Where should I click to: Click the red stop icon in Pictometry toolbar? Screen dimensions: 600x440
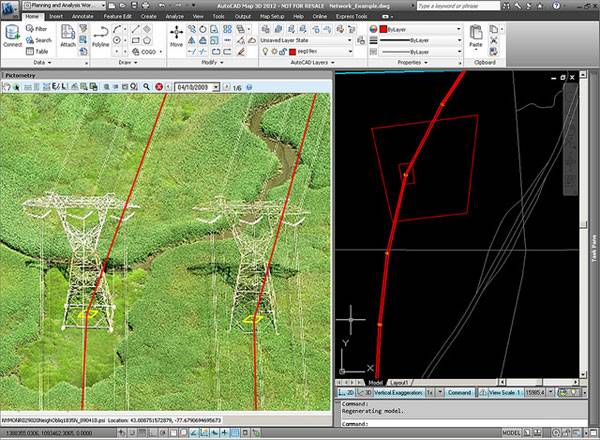point(158,87)
